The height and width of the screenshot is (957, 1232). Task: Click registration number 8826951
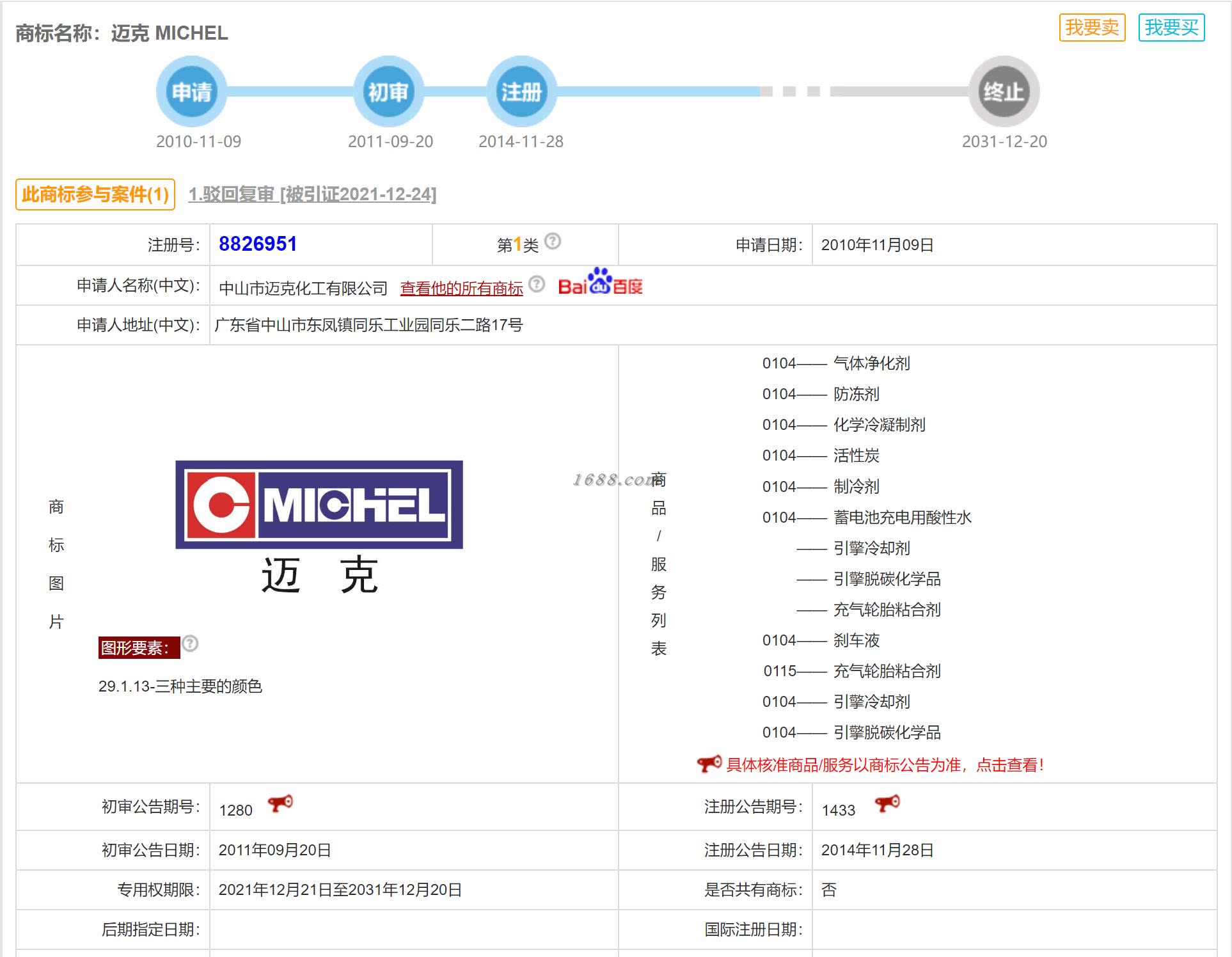click(x=258, y=244)
